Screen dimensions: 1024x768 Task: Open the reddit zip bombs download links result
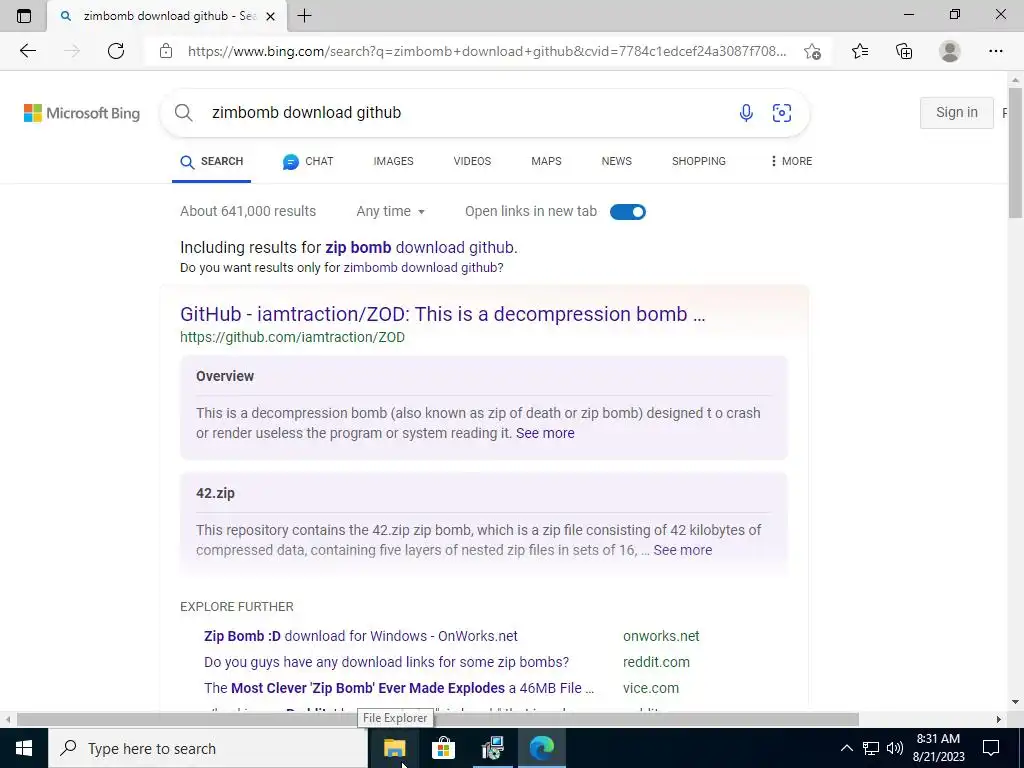pyautogui.click(x=386, y=662)
